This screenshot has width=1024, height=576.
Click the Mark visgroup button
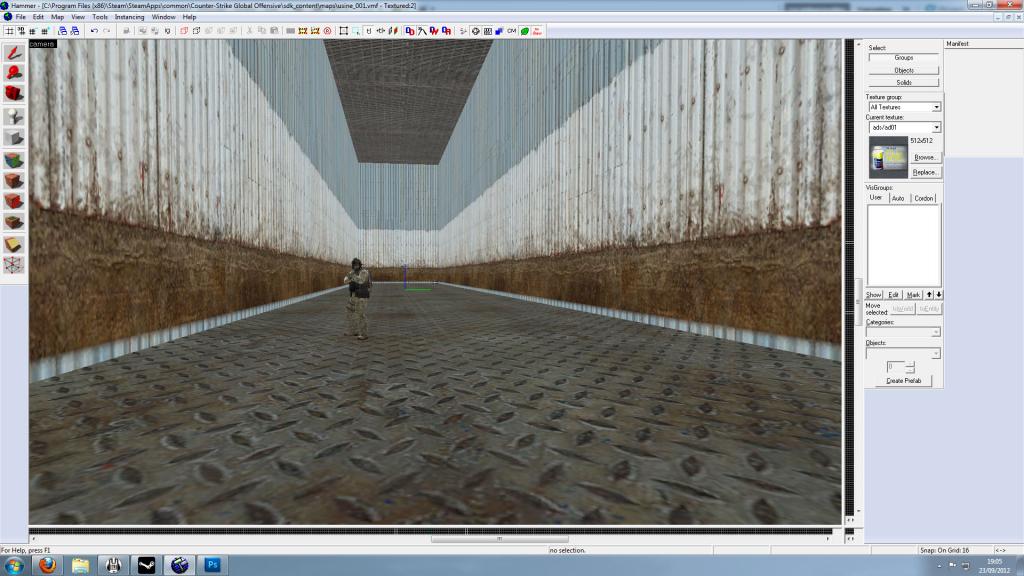pos(913,295)
